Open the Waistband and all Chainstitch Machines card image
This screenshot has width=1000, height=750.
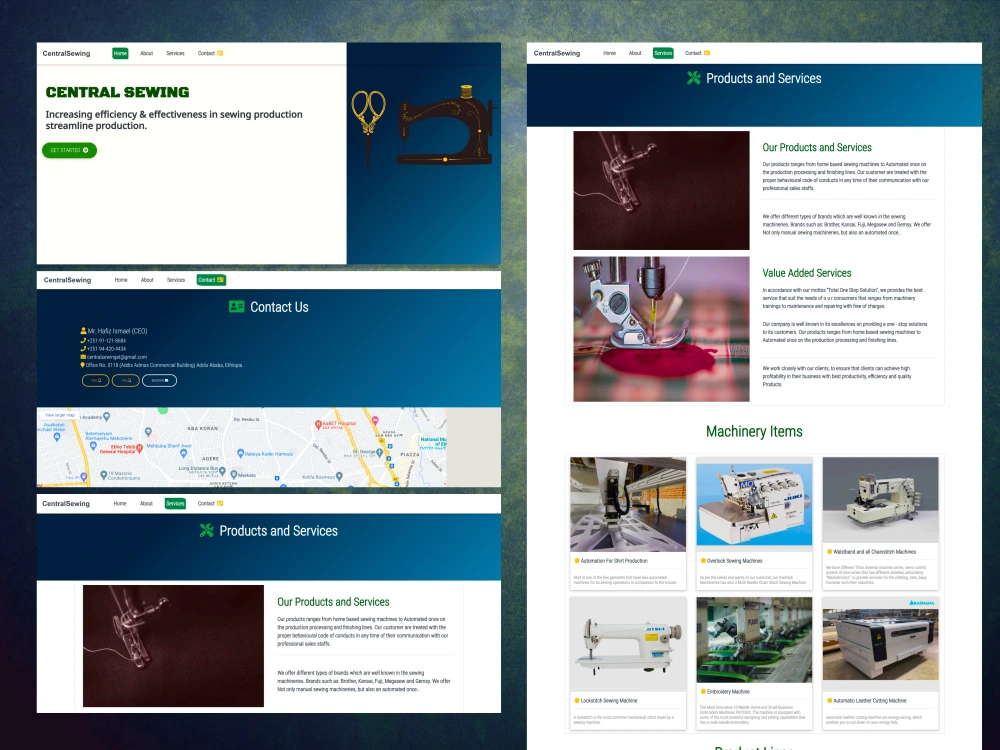[x=881, y=500]
